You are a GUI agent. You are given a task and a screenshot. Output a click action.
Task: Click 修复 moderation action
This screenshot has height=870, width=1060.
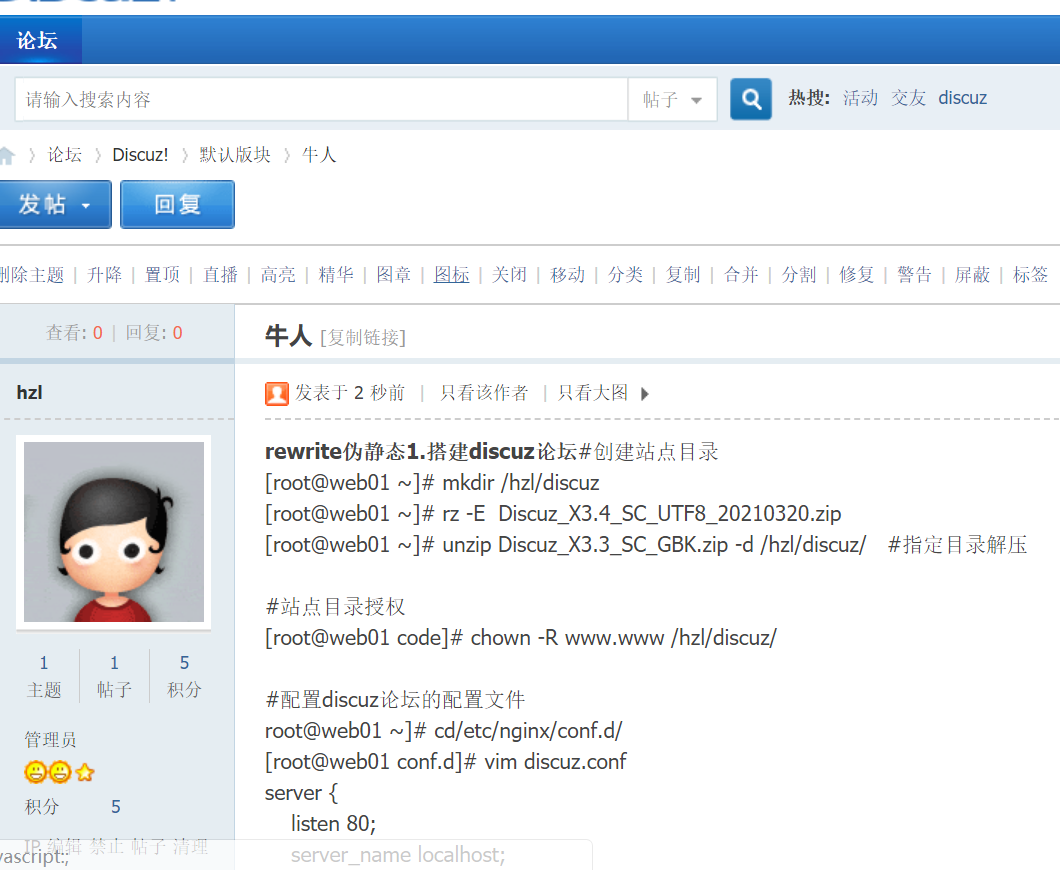pyautogui.click(x=857, y=274)
